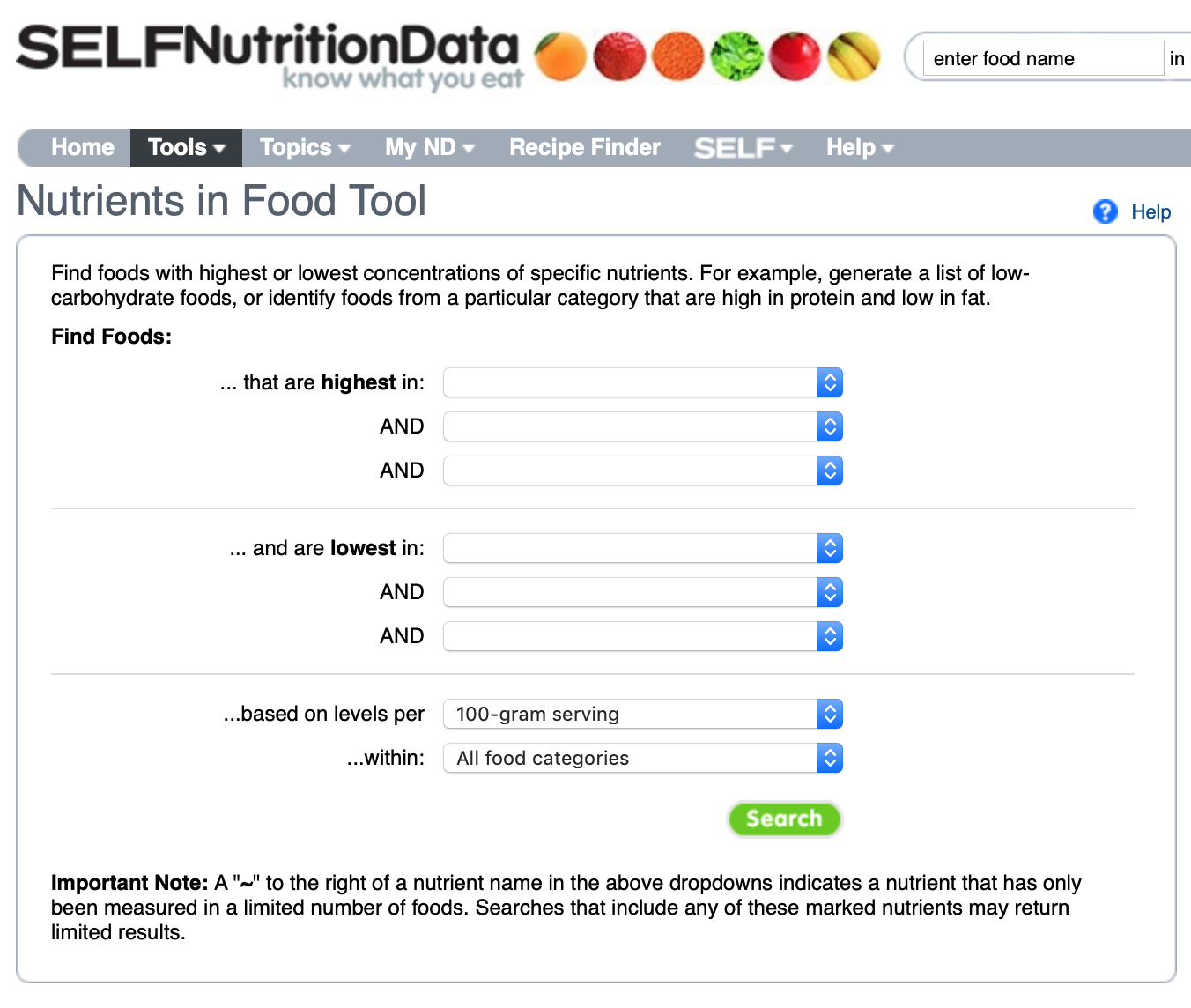This screenshot has height=1008, width=1191.
Task: Expand the Tools navigation menu
Action: coord(185,147)
